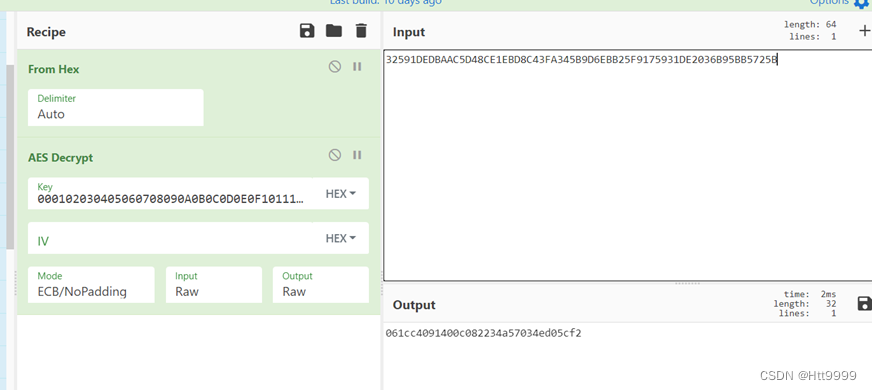Viewport: 872px width, 390px height.
Task: Open the IV format HEX dropdown
Action: pyautogui.click(x=340, y=238)
